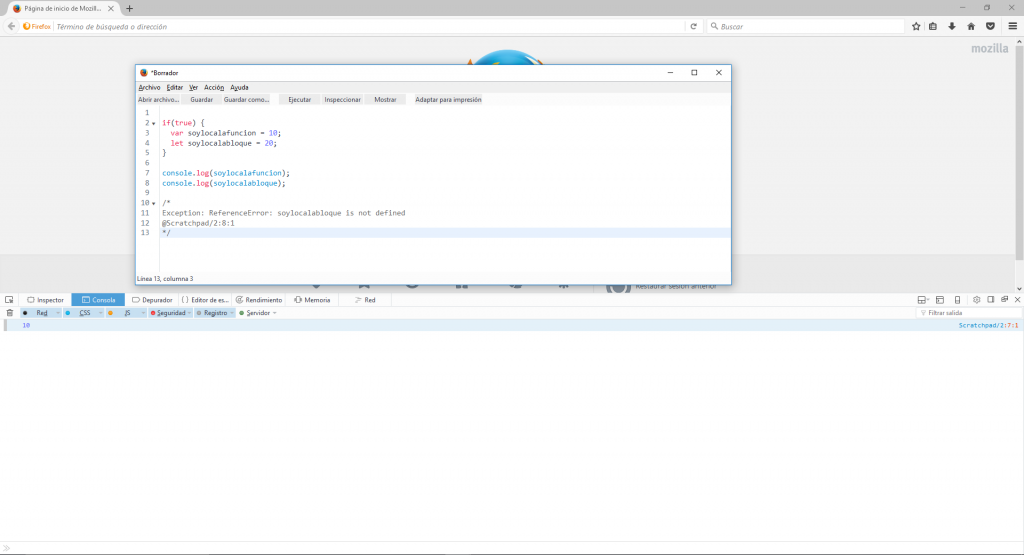
Task: Expand the Servidor filter dropdown arrow
Action: pos(275,313)
